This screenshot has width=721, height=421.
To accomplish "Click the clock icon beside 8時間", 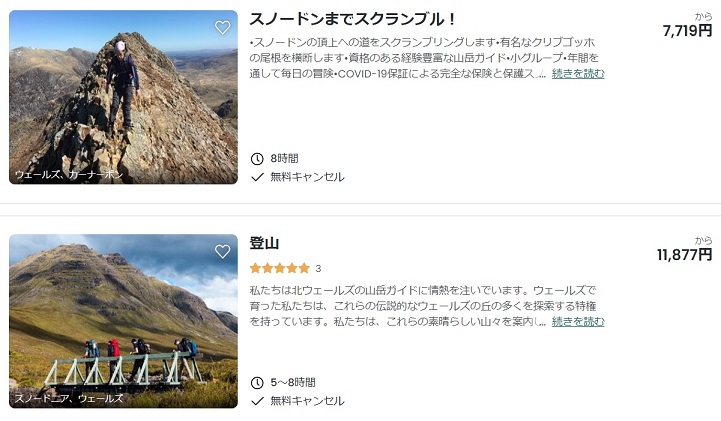I will tap(257, 158).
